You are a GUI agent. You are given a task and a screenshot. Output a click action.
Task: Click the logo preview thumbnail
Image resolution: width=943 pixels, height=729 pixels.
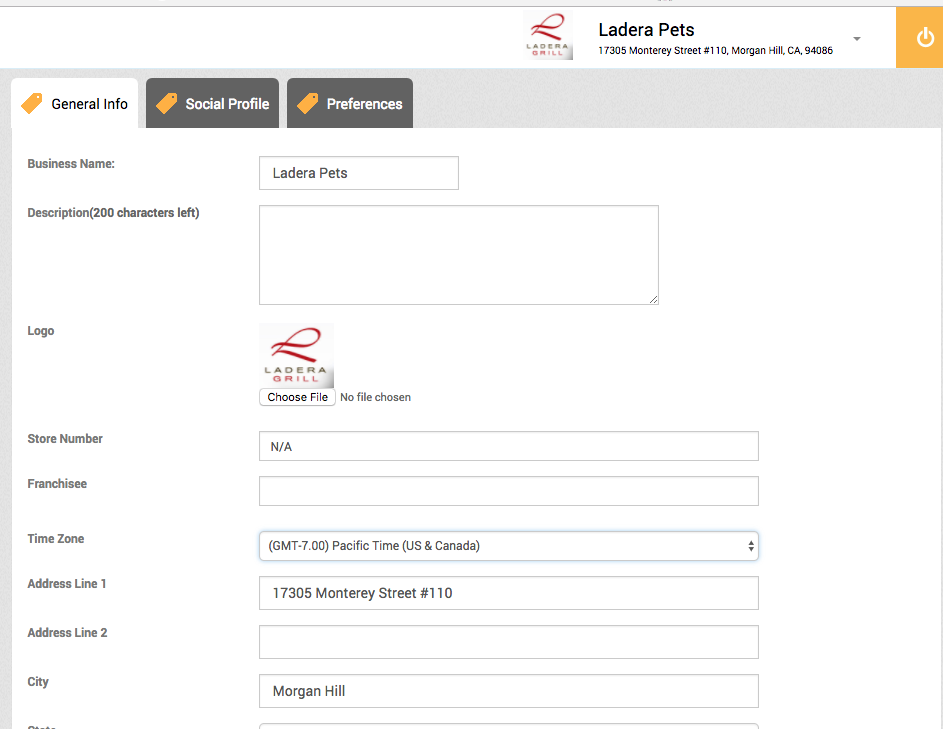pyautogui.click(x=296, y=355)
